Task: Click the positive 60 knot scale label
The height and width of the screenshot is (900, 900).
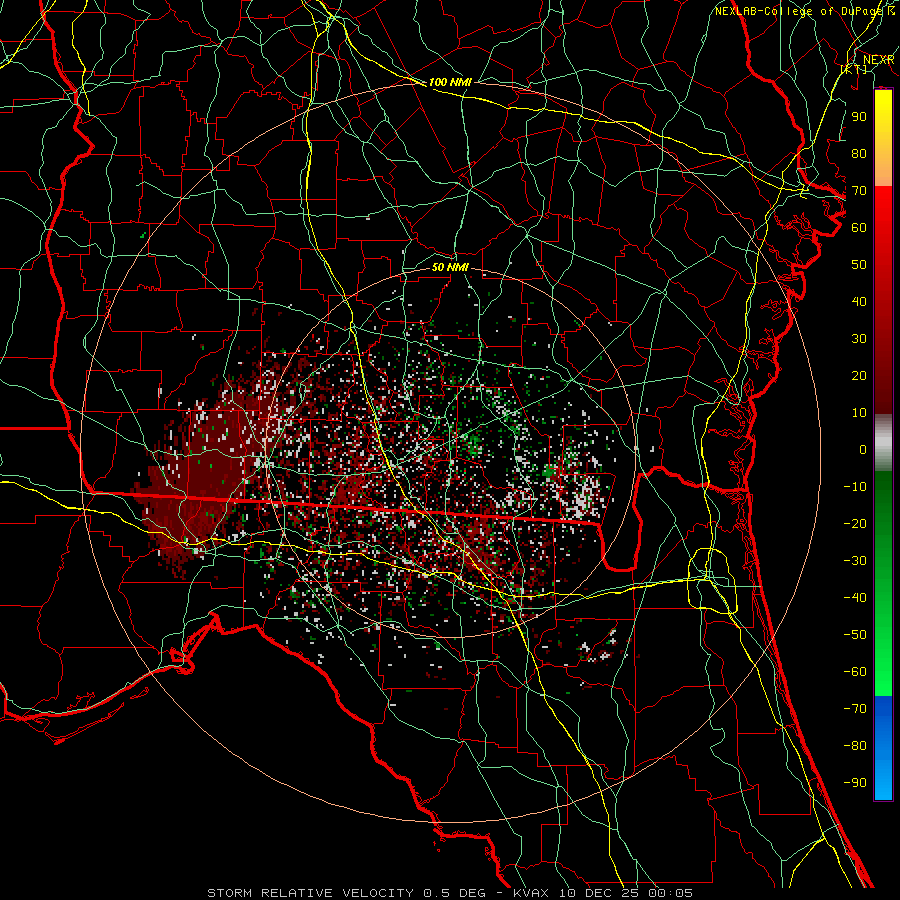Action: coord(859,227)
